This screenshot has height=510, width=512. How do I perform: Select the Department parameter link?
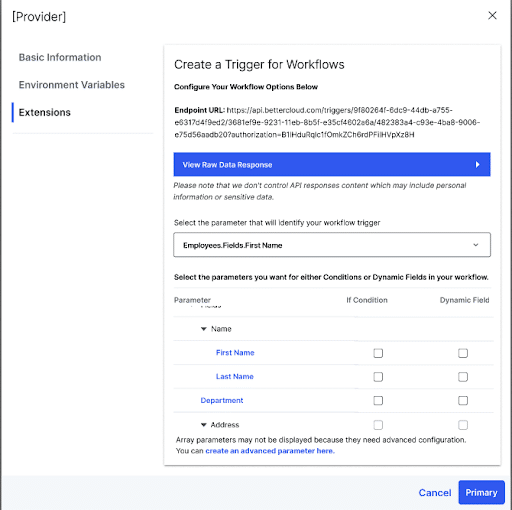click(222, 400)
